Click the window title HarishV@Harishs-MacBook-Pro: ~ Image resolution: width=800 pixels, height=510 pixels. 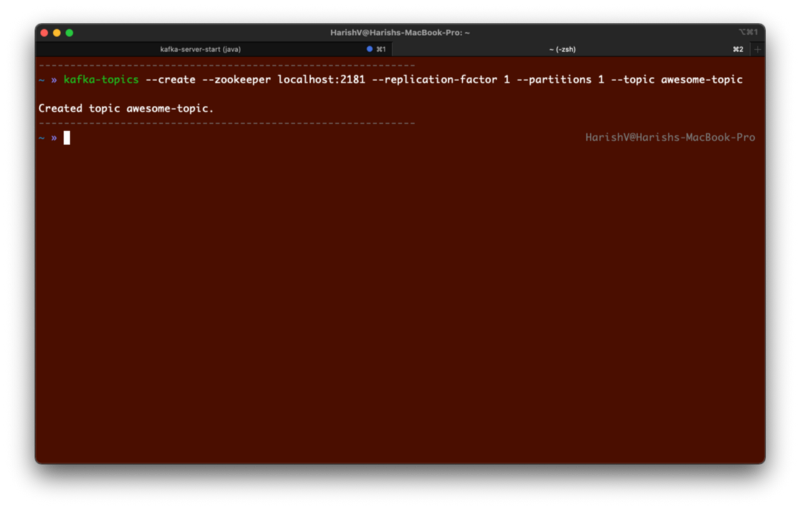point(400,33)
